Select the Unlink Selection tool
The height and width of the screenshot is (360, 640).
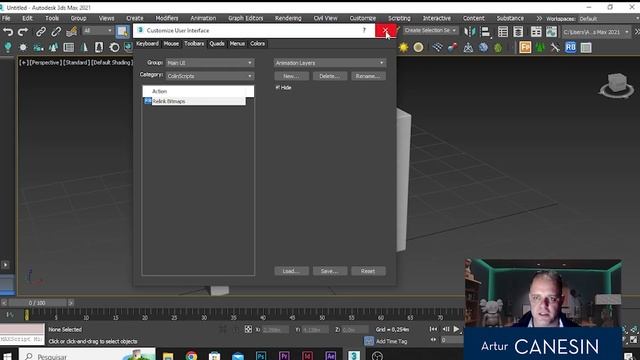(56, 31)
